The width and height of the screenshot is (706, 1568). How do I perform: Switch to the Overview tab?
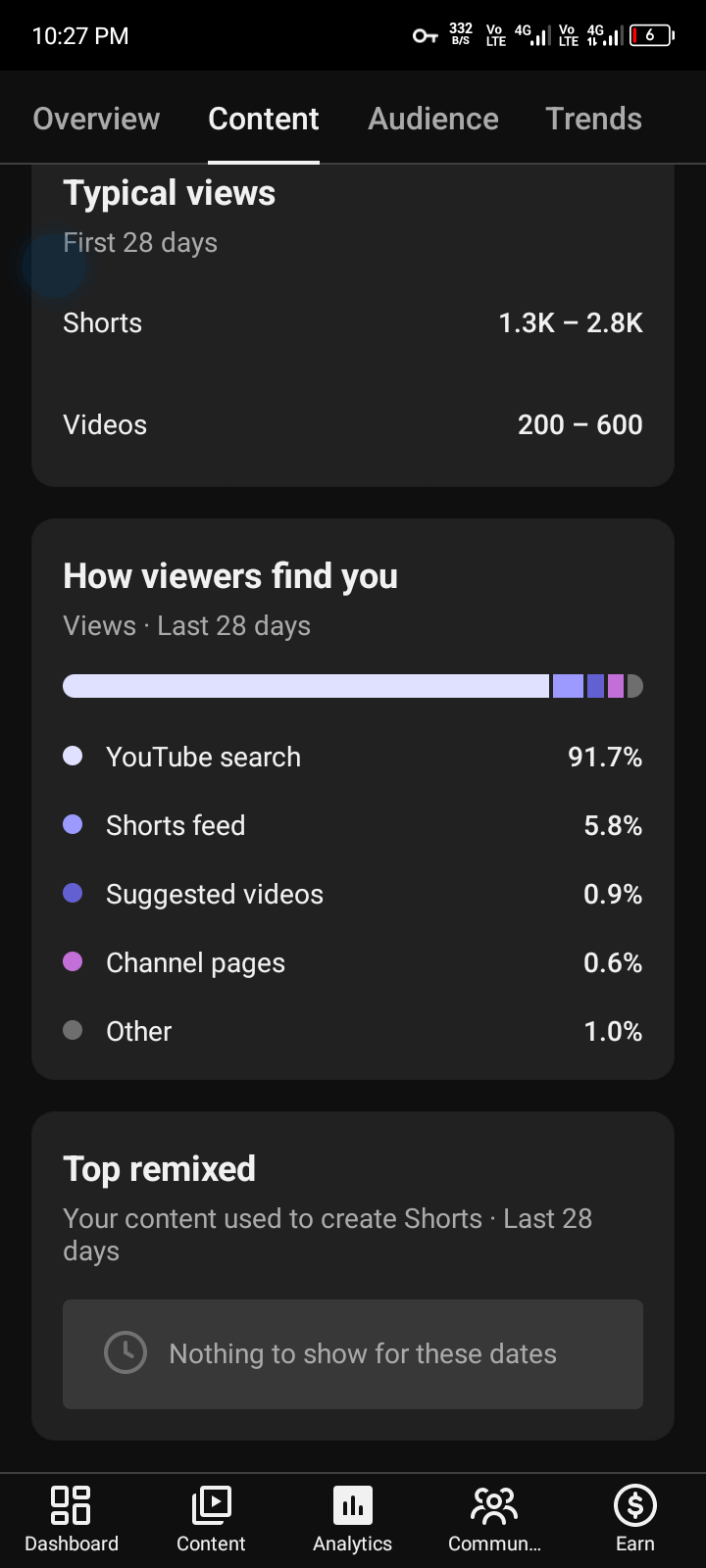(x=96, y=119)
